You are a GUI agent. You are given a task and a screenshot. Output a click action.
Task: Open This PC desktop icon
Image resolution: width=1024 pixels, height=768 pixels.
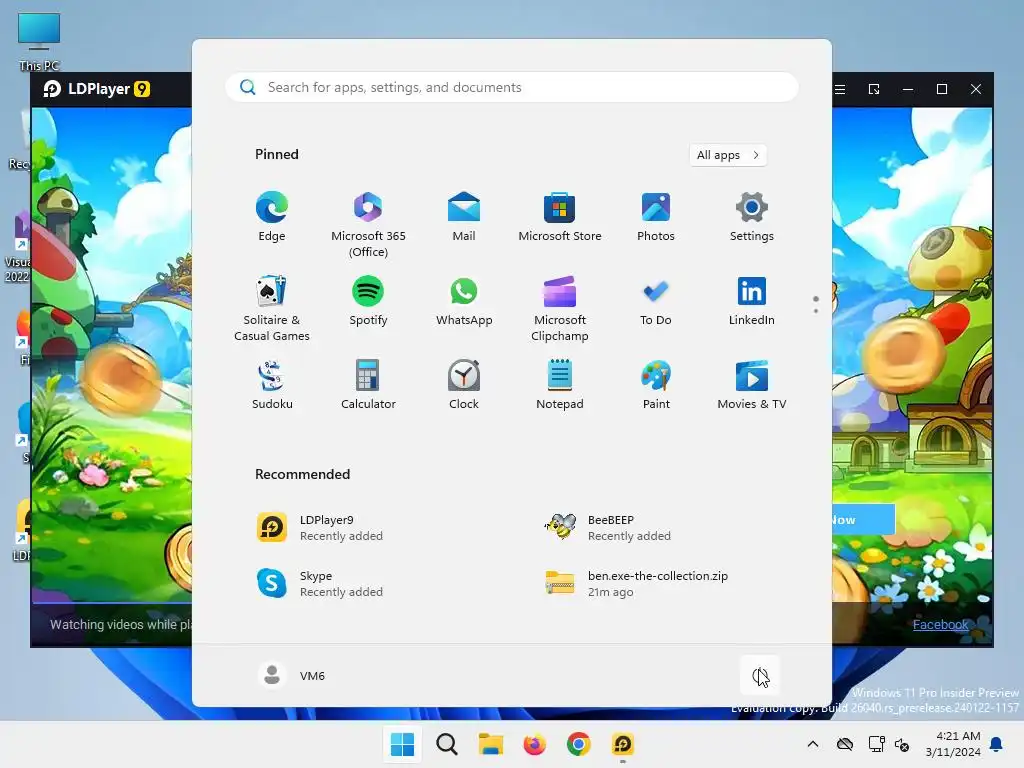click(39, 41)
